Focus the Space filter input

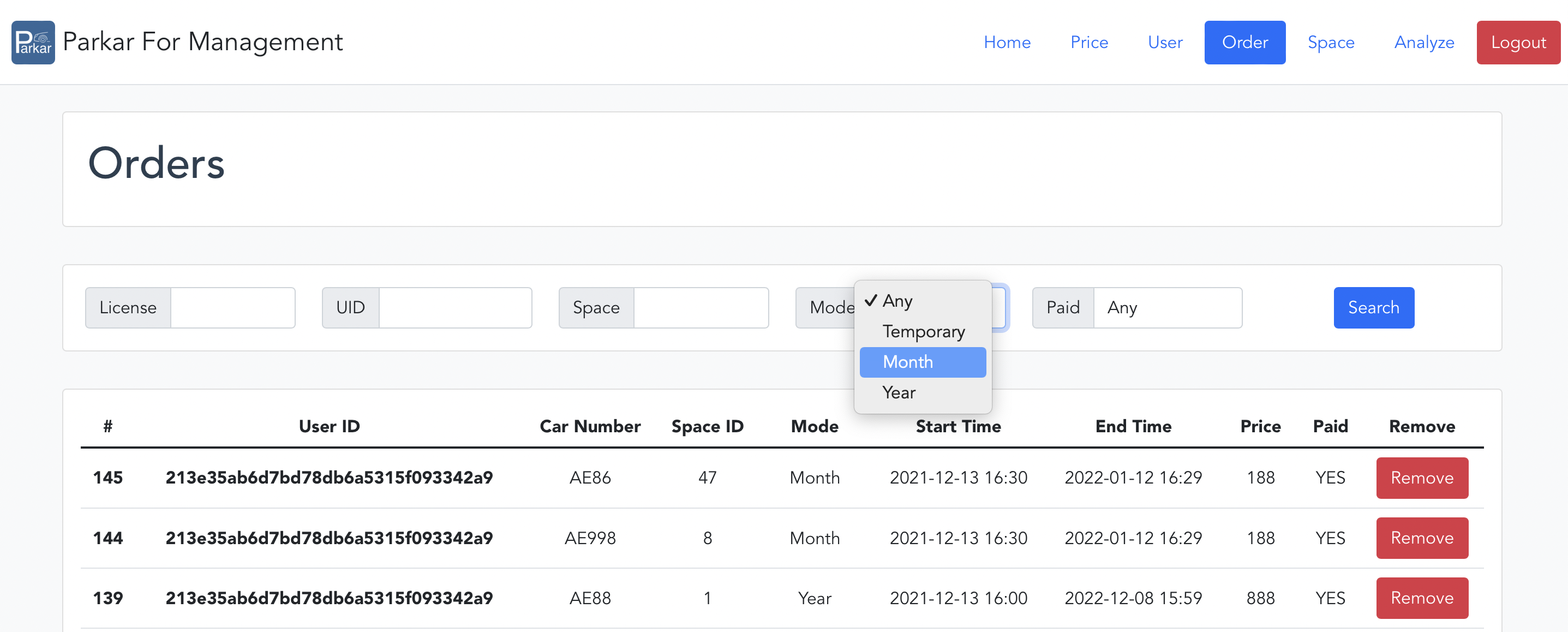click(x=700, y=307)
